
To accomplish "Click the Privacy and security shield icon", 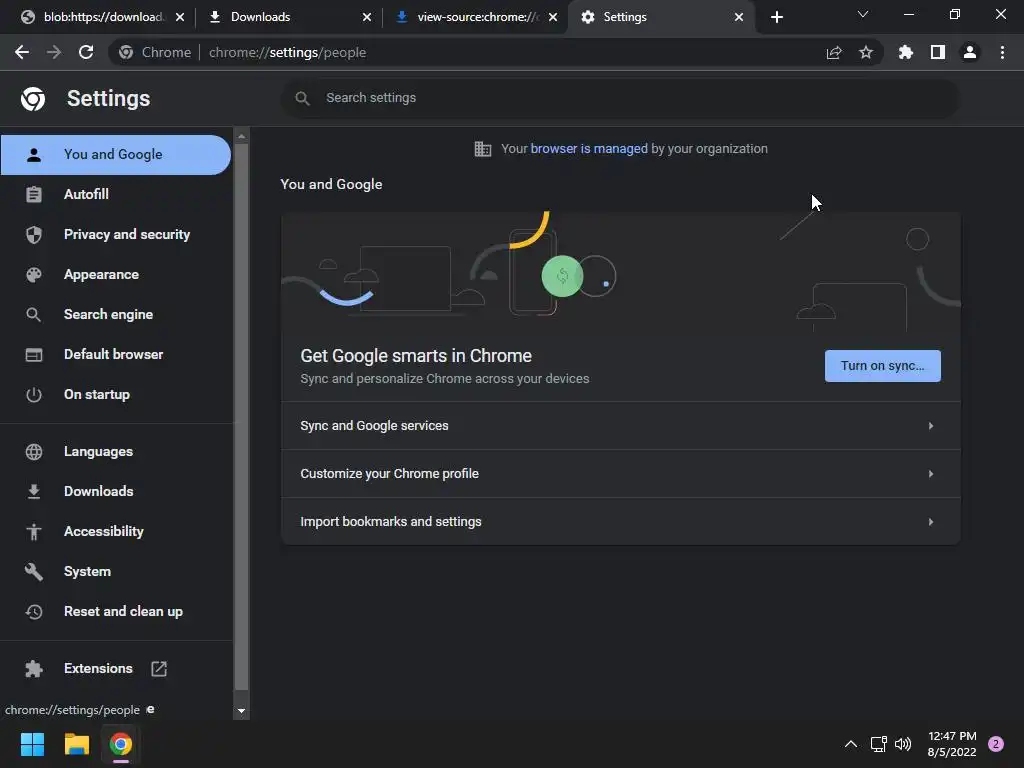I will pos(34,234).
